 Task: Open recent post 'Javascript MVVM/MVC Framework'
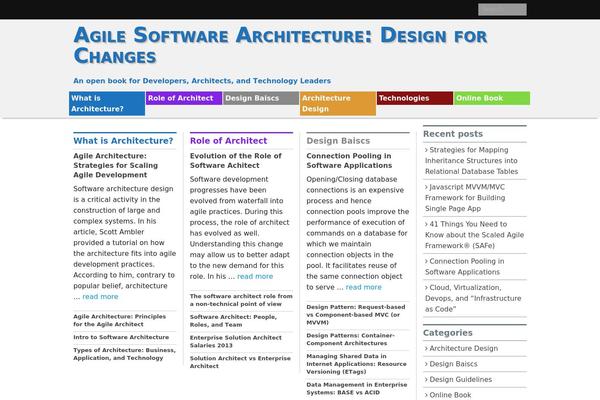click(x=465, y=198)
